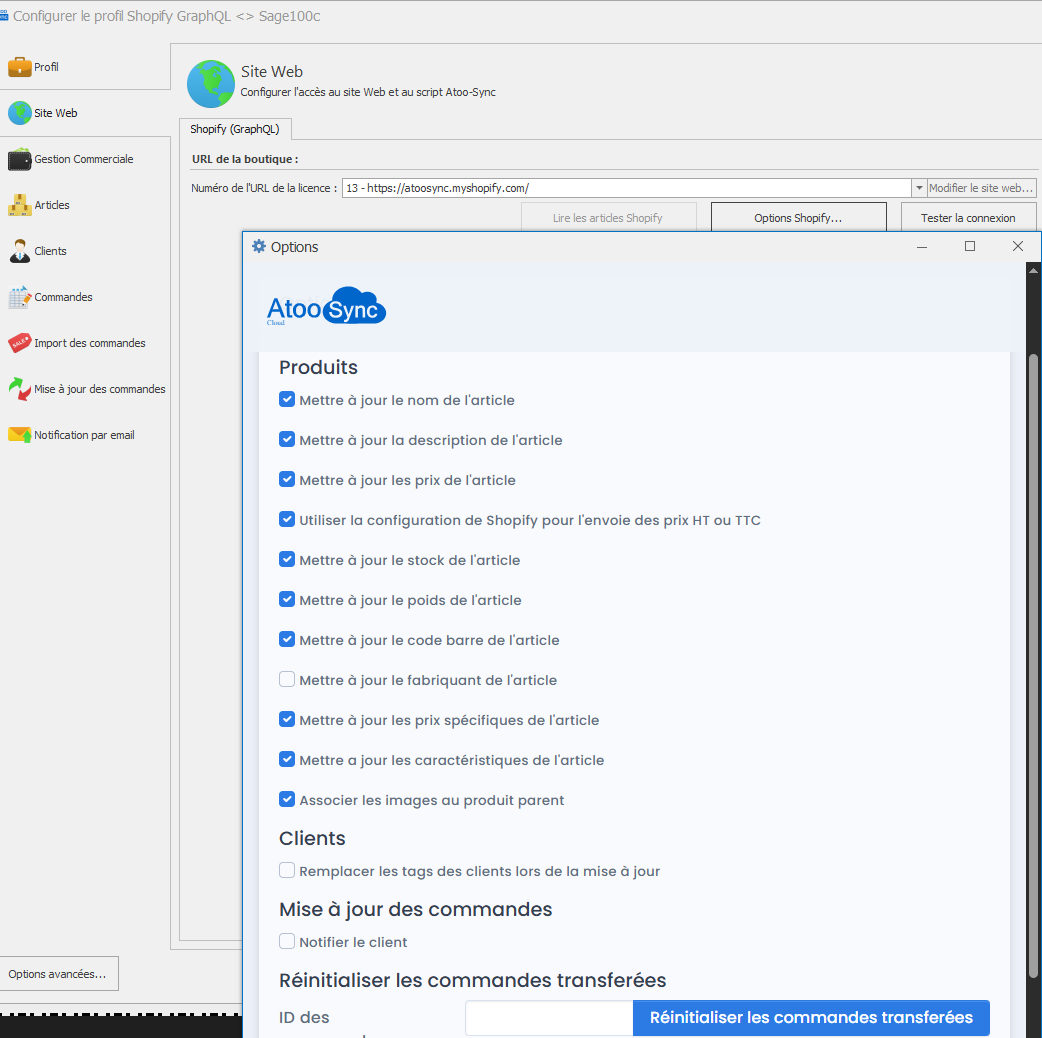Click the licence URL combo box field

point(627,188)
